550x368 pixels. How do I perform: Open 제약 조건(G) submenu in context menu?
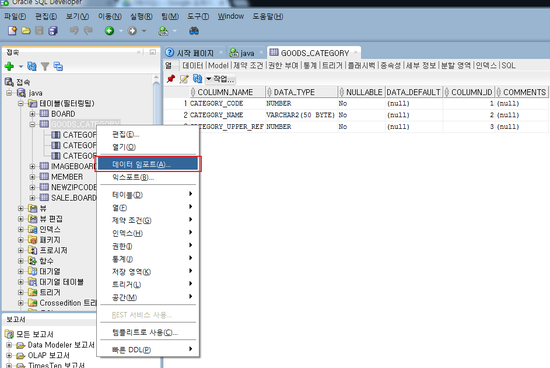click(148, 220)
